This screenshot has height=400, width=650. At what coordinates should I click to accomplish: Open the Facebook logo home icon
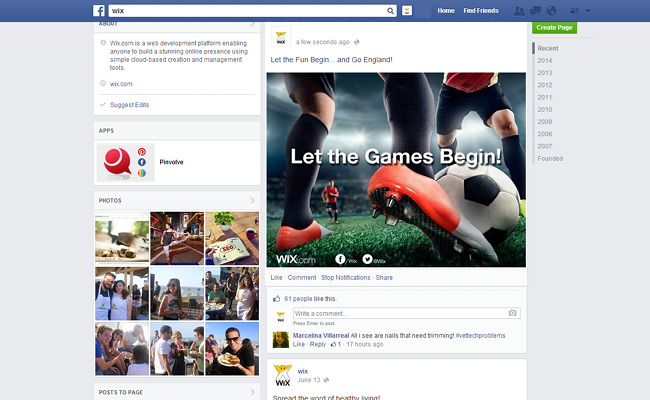pos(99,10)
